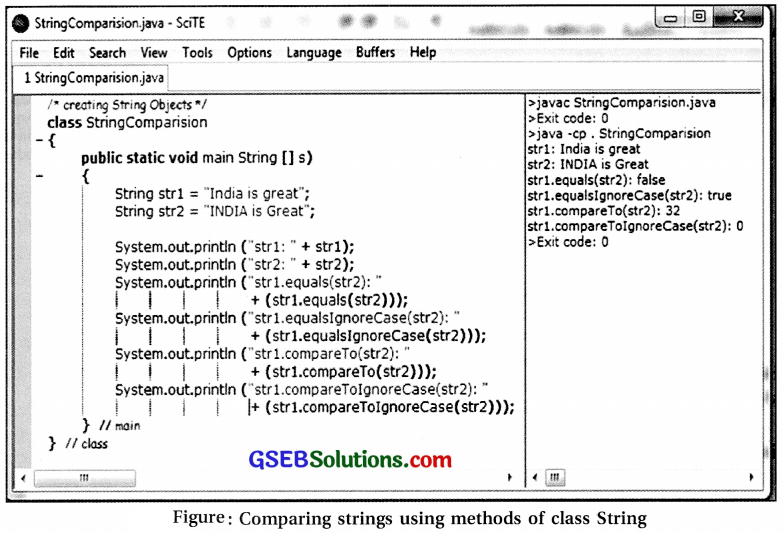Click the output pane scrollbar thumb
This screenshot has width=783, height=533.
click(x=555, y=477)
